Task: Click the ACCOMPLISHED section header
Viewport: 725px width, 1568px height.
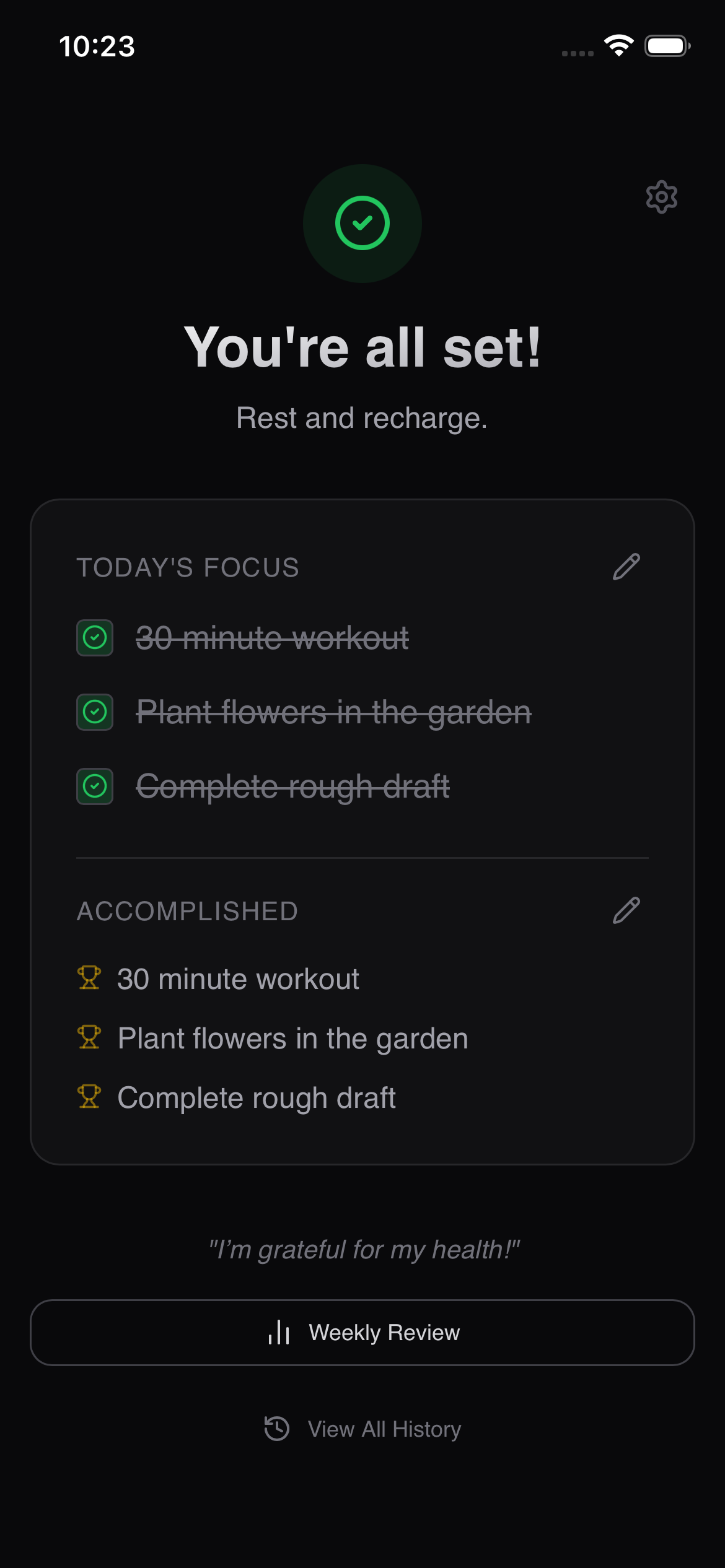Action: [187, 911]
